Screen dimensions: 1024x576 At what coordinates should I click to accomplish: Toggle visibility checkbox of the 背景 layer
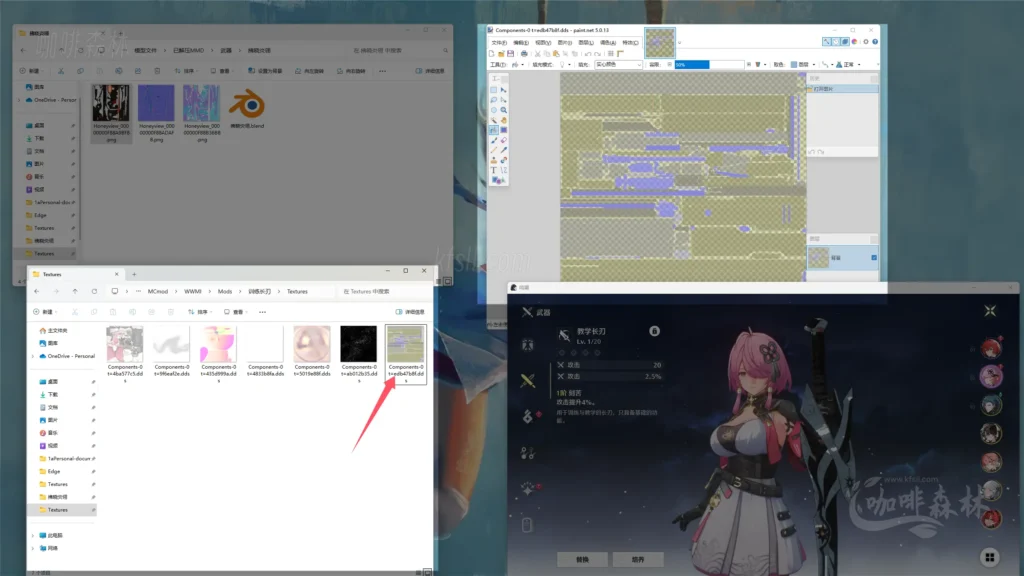point(874,258)
